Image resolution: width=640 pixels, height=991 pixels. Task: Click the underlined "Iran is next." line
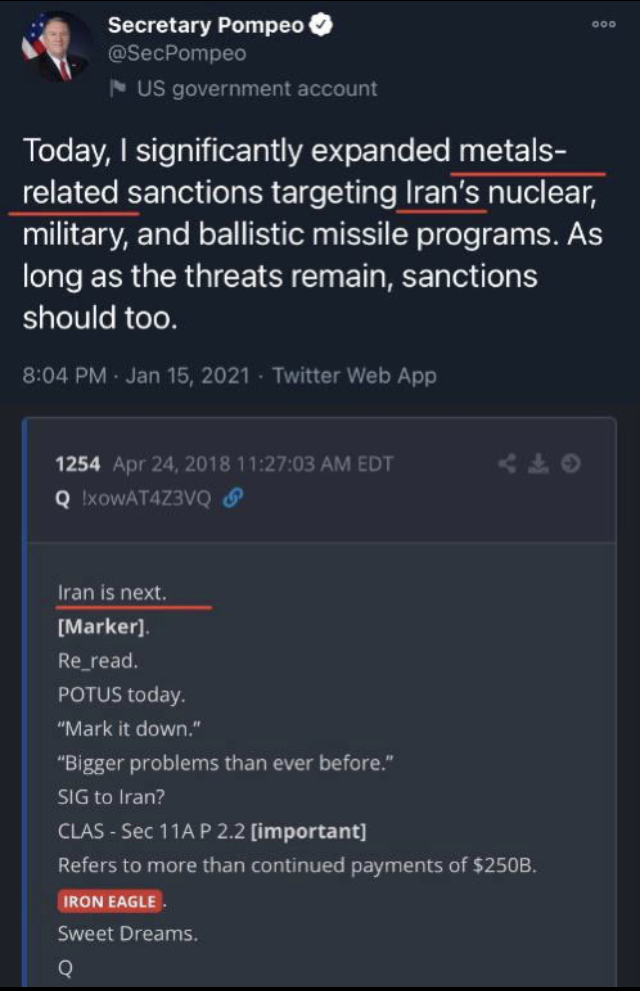[111, 593]
